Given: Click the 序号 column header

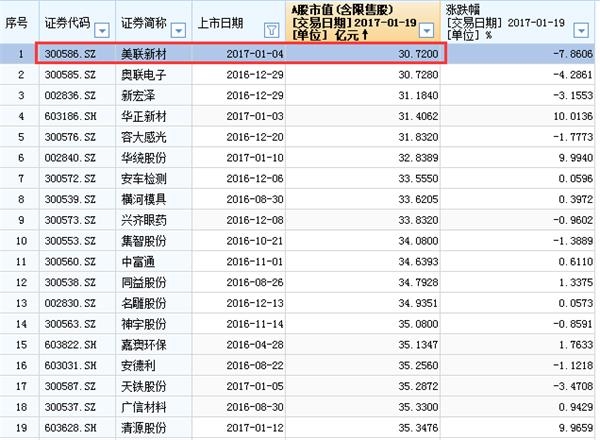Looking at the screenshot, I should click(x=16, y=23).
